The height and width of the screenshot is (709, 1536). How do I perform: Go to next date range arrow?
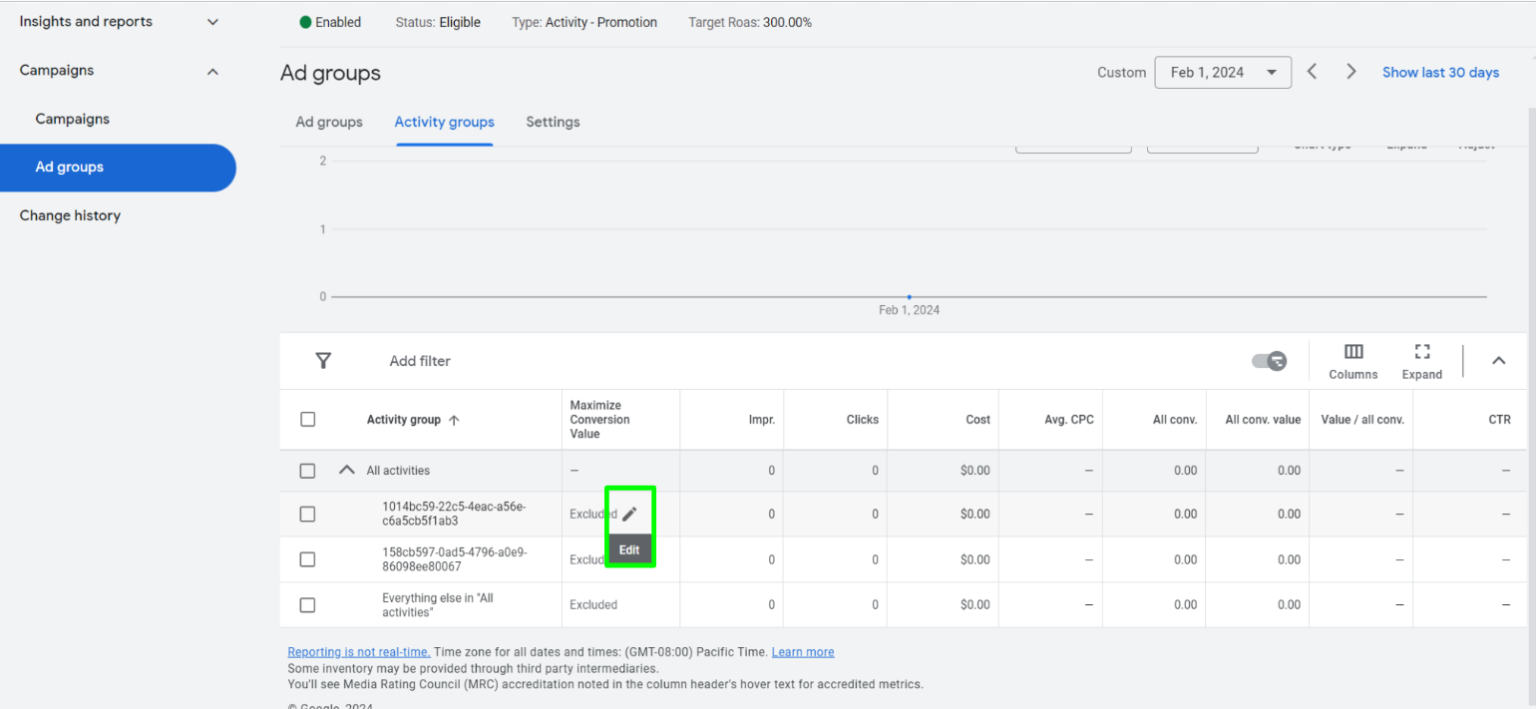[1351, 72]
